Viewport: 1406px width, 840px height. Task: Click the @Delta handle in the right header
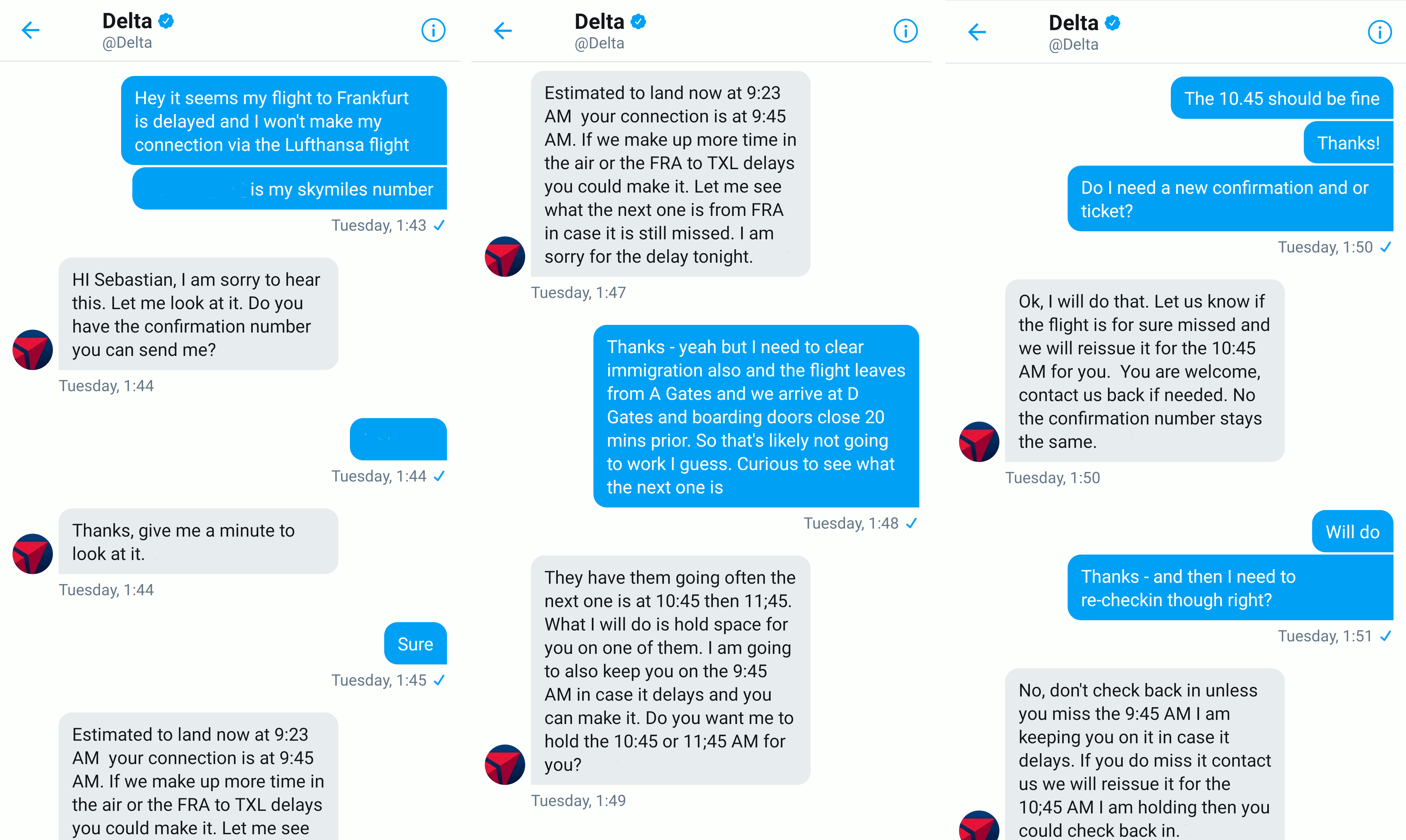pyautogui.click(x=1073, y=45)
